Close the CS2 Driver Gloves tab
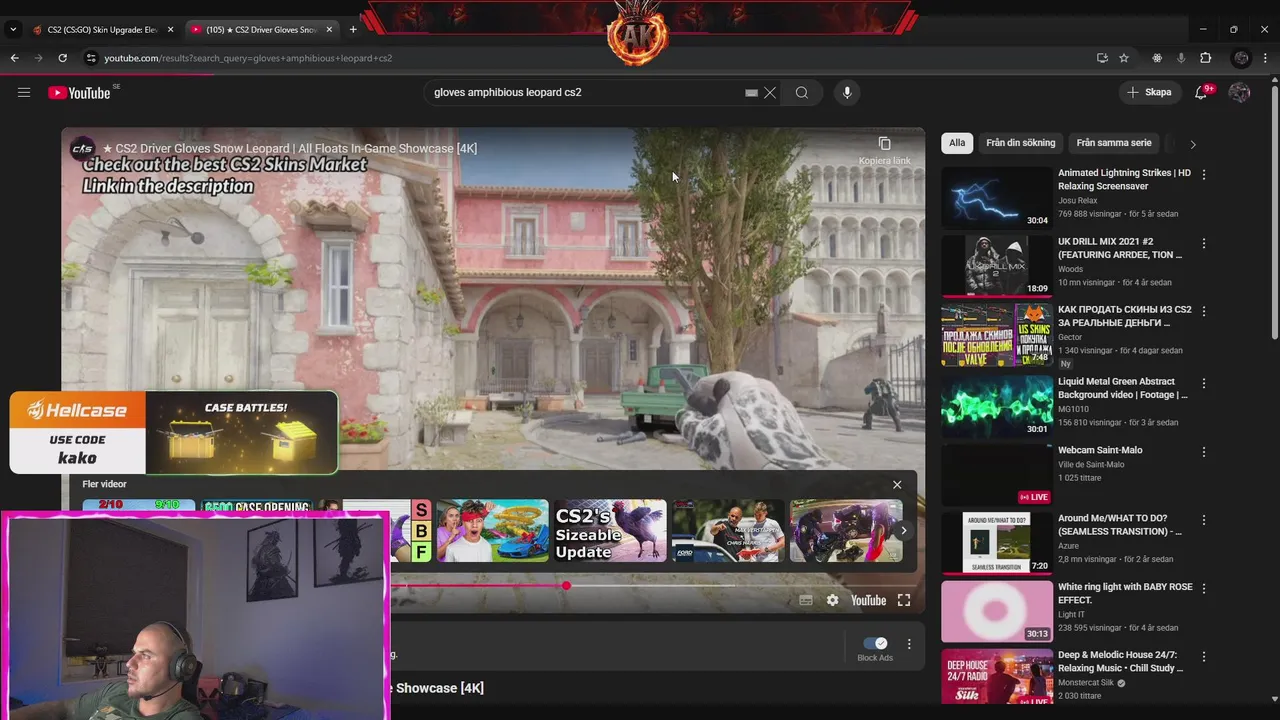 [x=329, y=30]
